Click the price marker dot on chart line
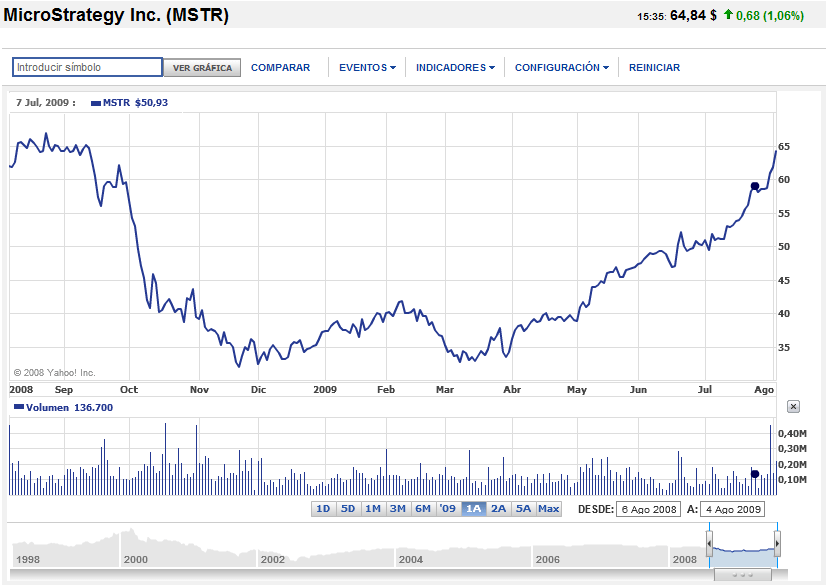This screenshot has width=828, height=585. pyautogui.click(x=755, y=186)
